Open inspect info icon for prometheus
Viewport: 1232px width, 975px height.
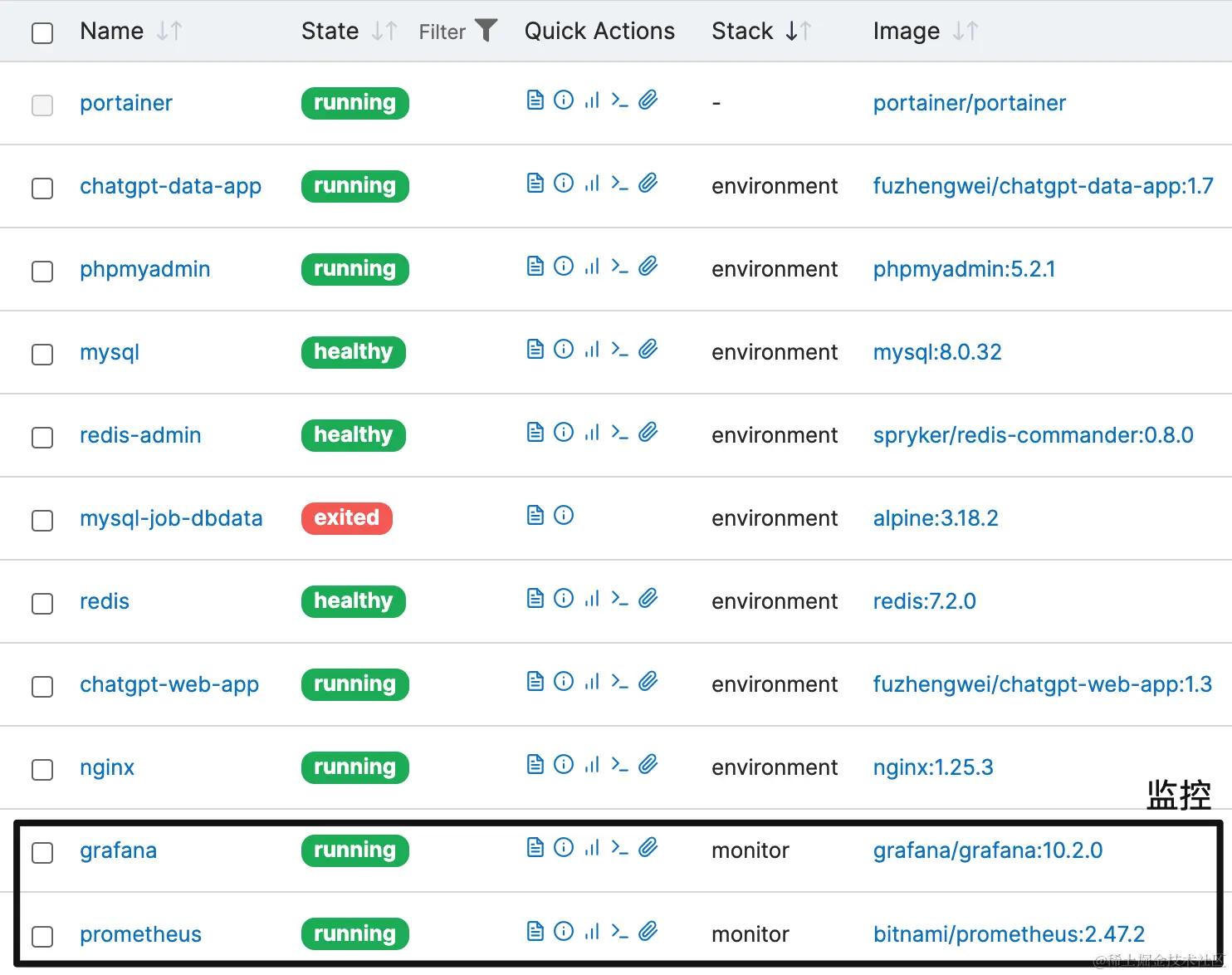point(564,932)
